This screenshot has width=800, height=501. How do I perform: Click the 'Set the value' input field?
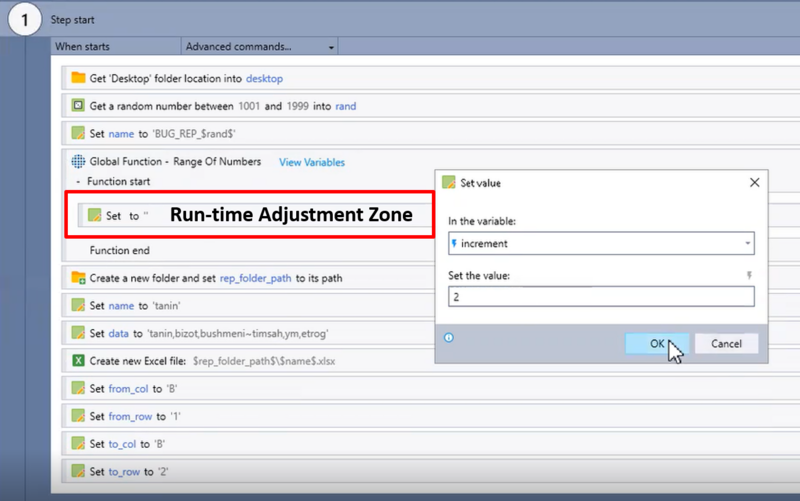(601, 296)
